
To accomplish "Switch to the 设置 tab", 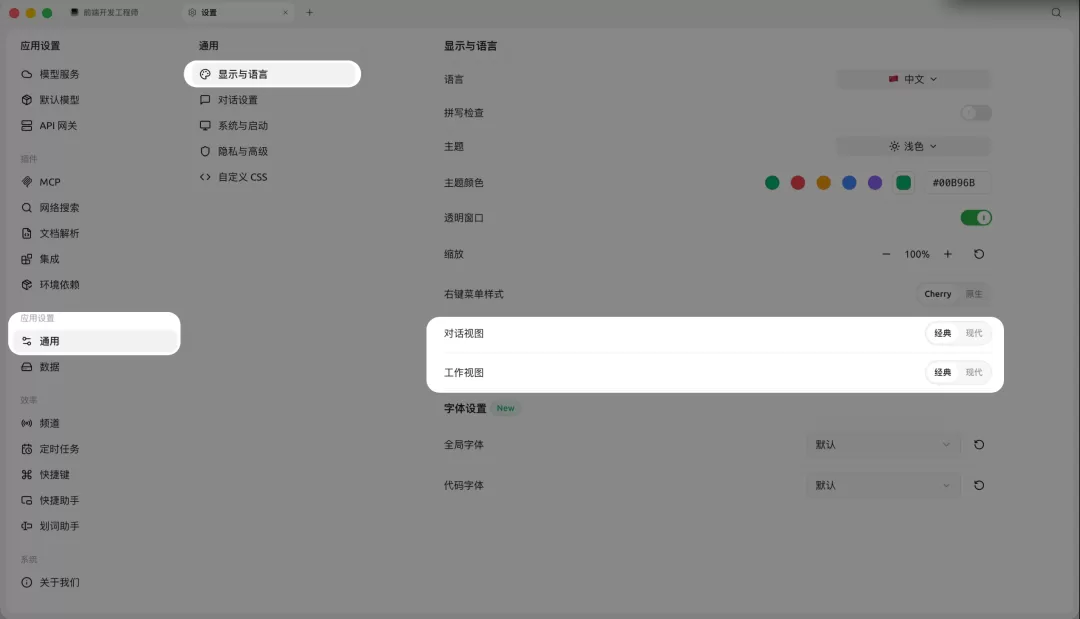I will [x=238, y=12].
